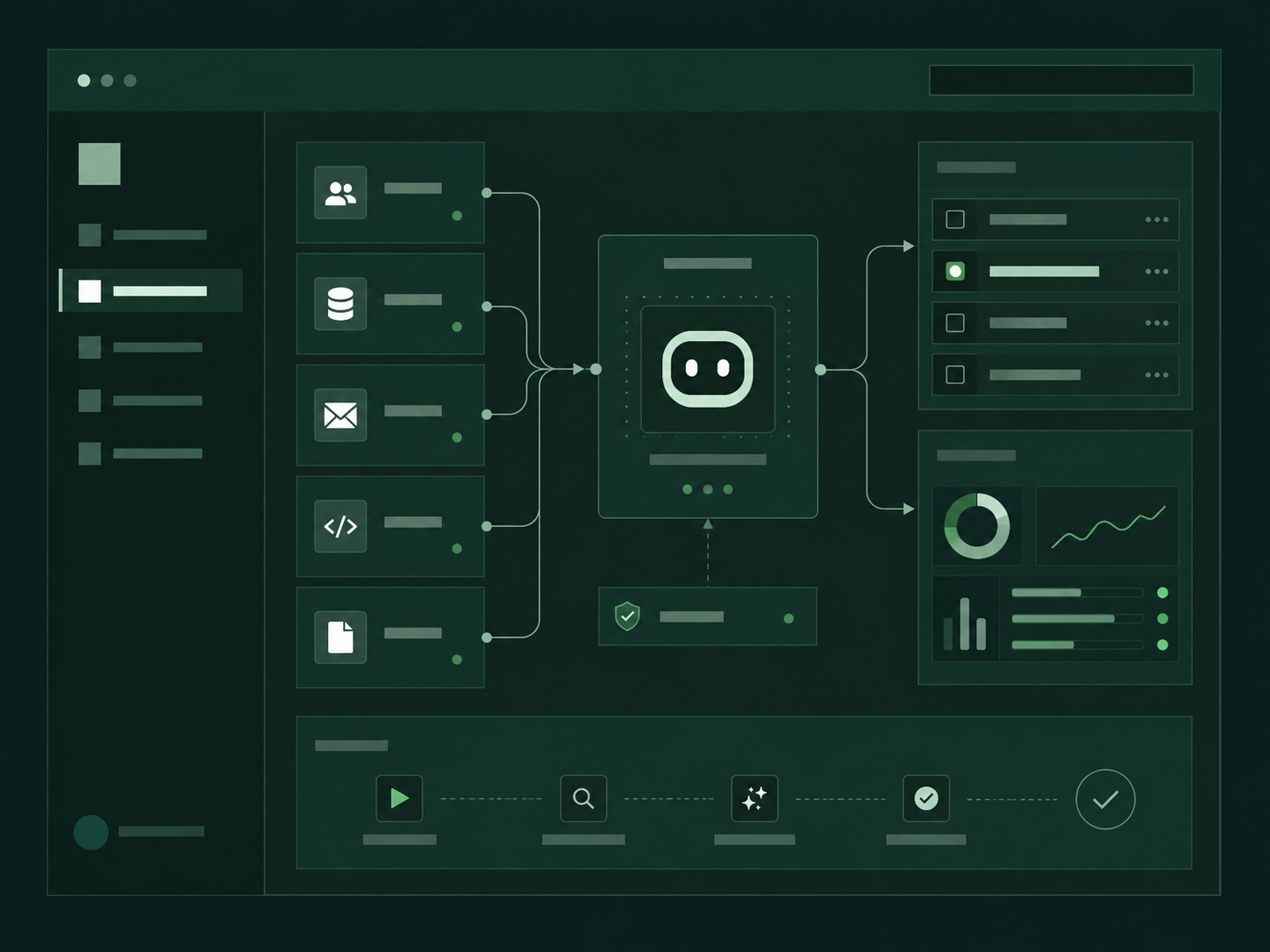Open the third list row's three-dot menu
This screenshot has width=1270, height=952.
[1157, 323]
